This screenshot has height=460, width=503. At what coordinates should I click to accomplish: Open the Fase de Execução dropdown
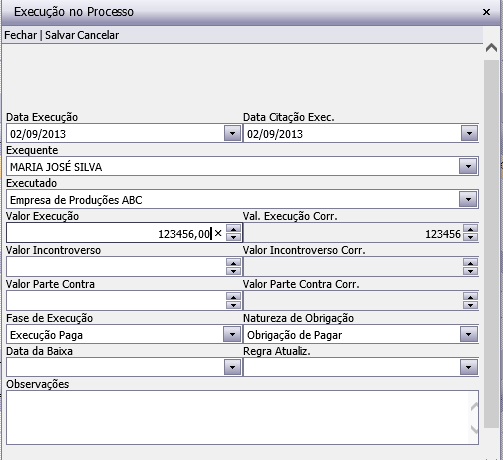tap(232, 334)
